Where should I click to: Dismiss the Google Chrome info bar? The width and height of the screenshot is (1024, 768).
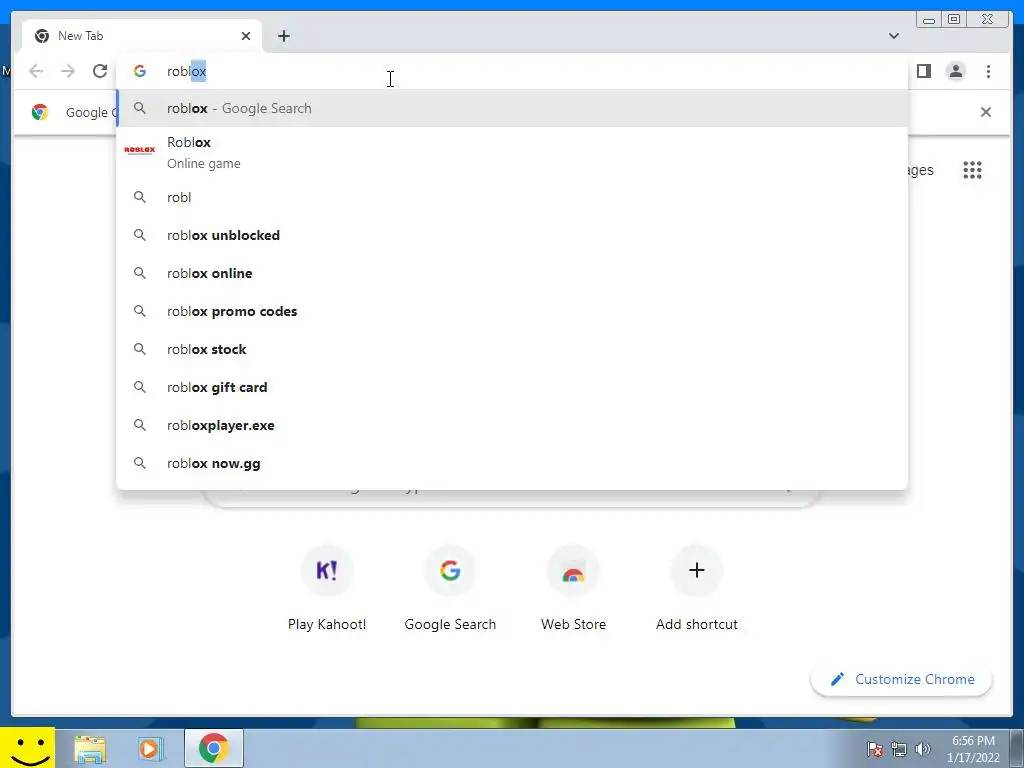pos(985,112)
